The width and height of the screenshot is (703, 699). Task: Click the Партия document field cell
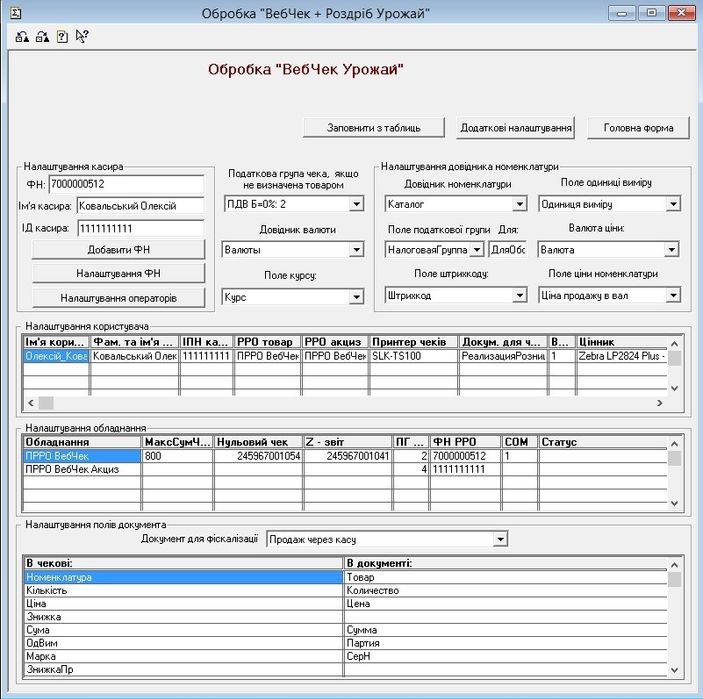pos(506,643)
